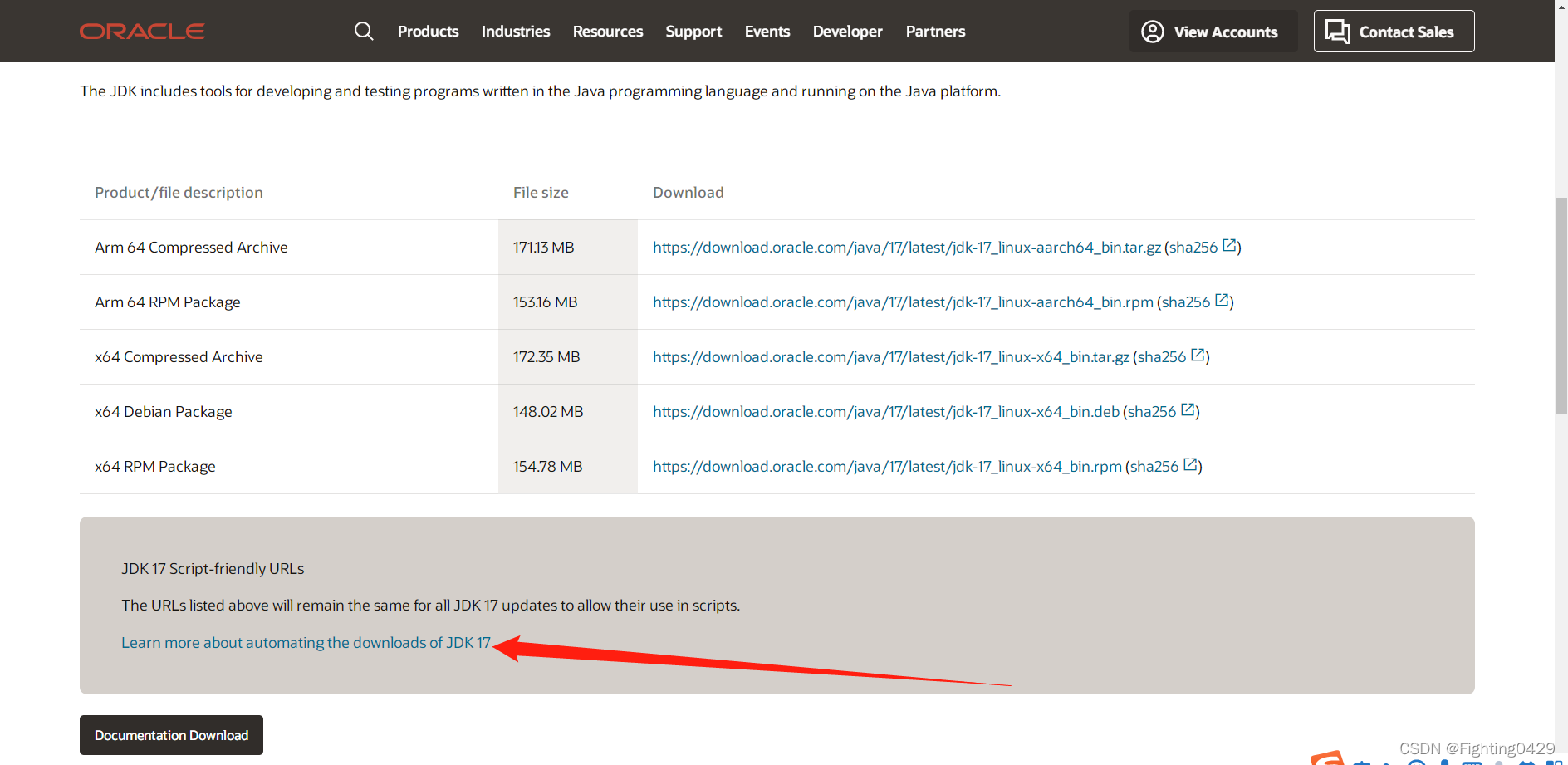
Task: Open external icon next to x64 rpm sha256
Action: coord(1190,465)
